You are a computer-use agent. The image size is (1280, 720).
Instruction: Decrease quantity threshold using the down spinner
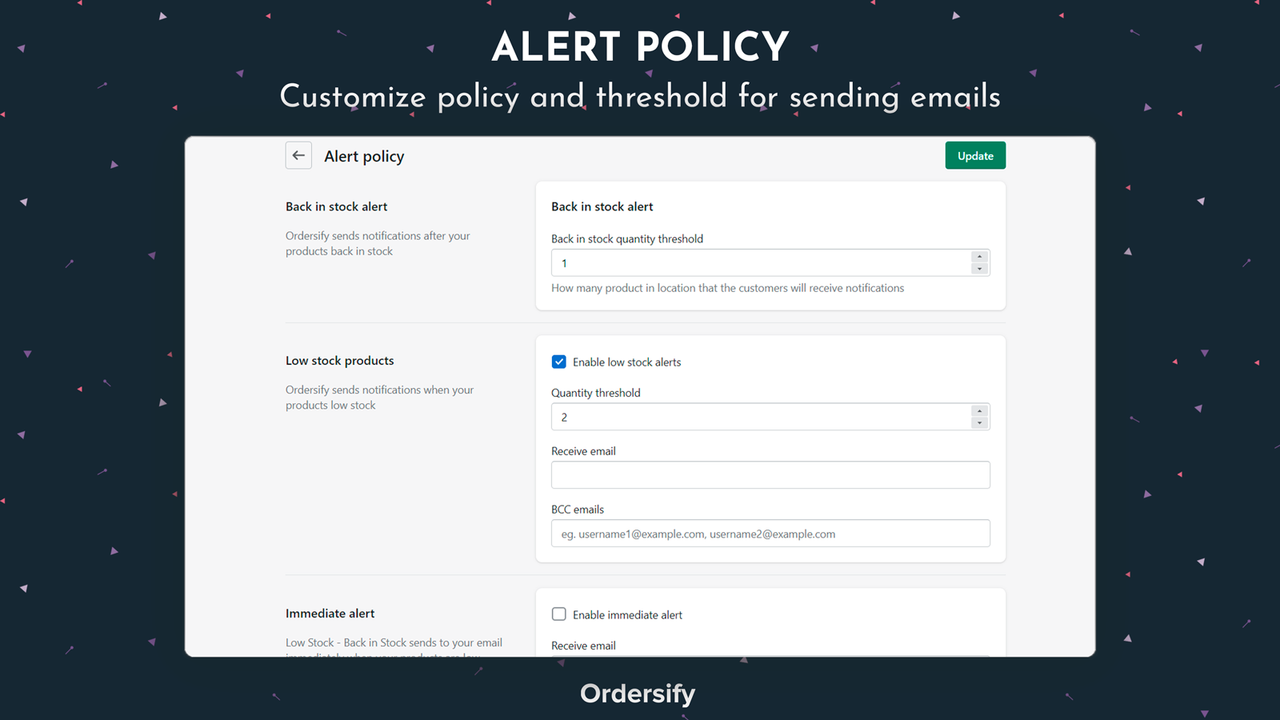pyautogui.click(x=979, y=422)
